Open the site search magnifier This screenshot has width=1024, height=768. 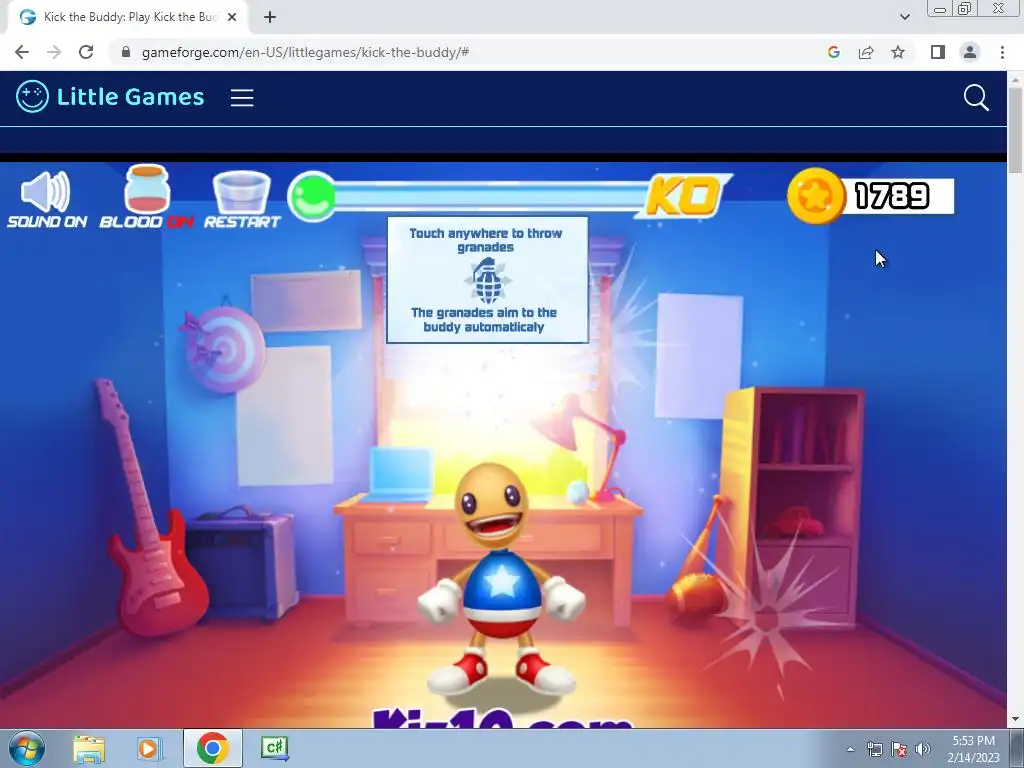pyautogui.click(x=976, y=98)
